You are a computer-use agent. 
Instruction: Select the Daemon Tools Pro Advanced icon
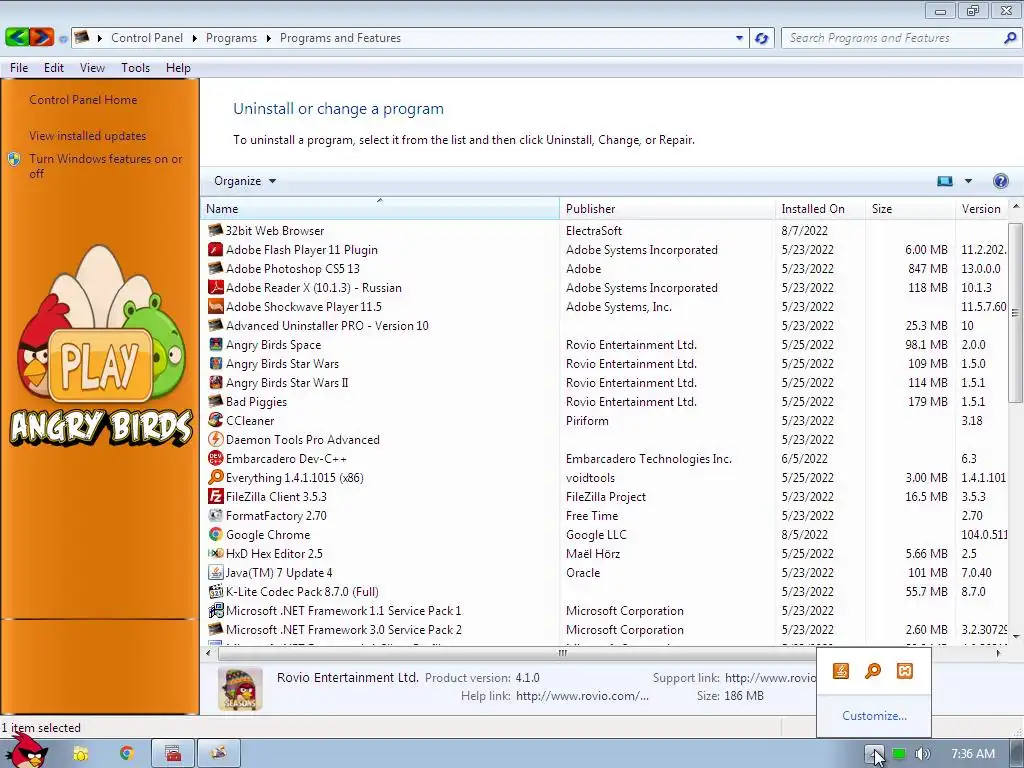[x=215, y=439]
